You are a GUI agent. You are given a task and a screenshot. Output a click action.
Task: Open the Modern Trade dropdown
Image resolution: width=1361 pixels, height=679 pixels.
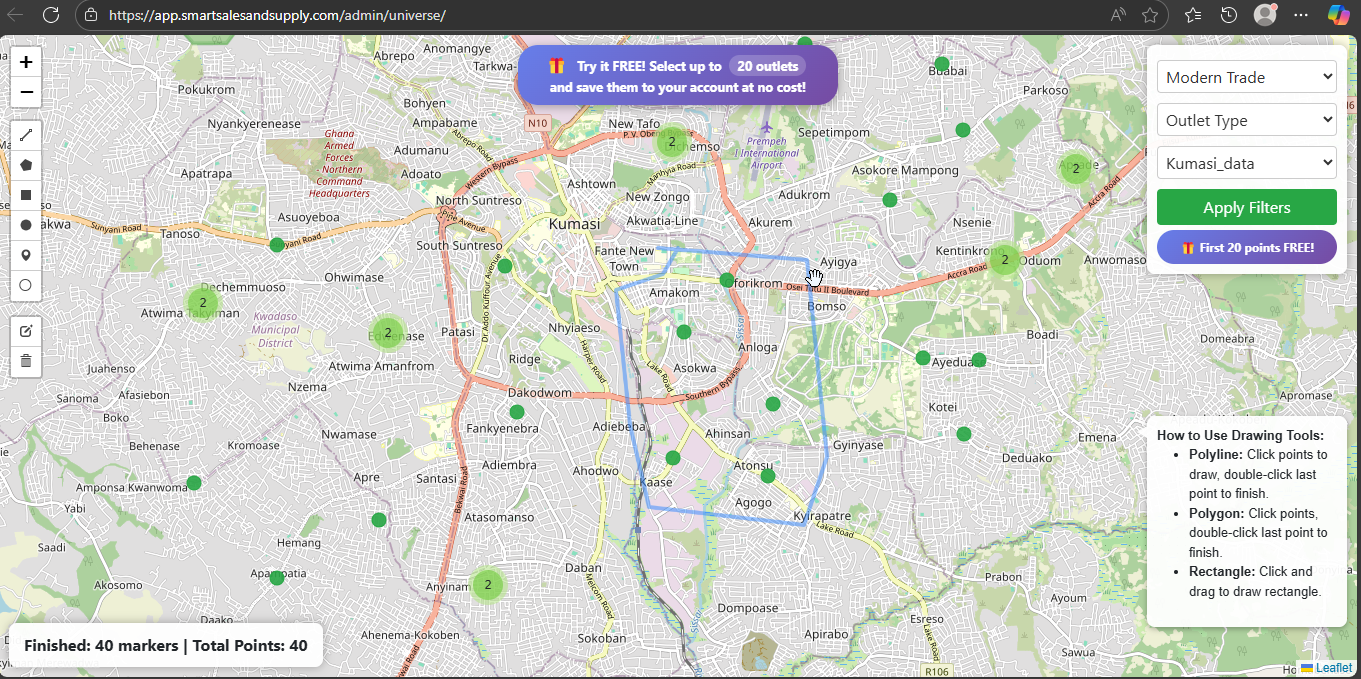[1246, 76]
